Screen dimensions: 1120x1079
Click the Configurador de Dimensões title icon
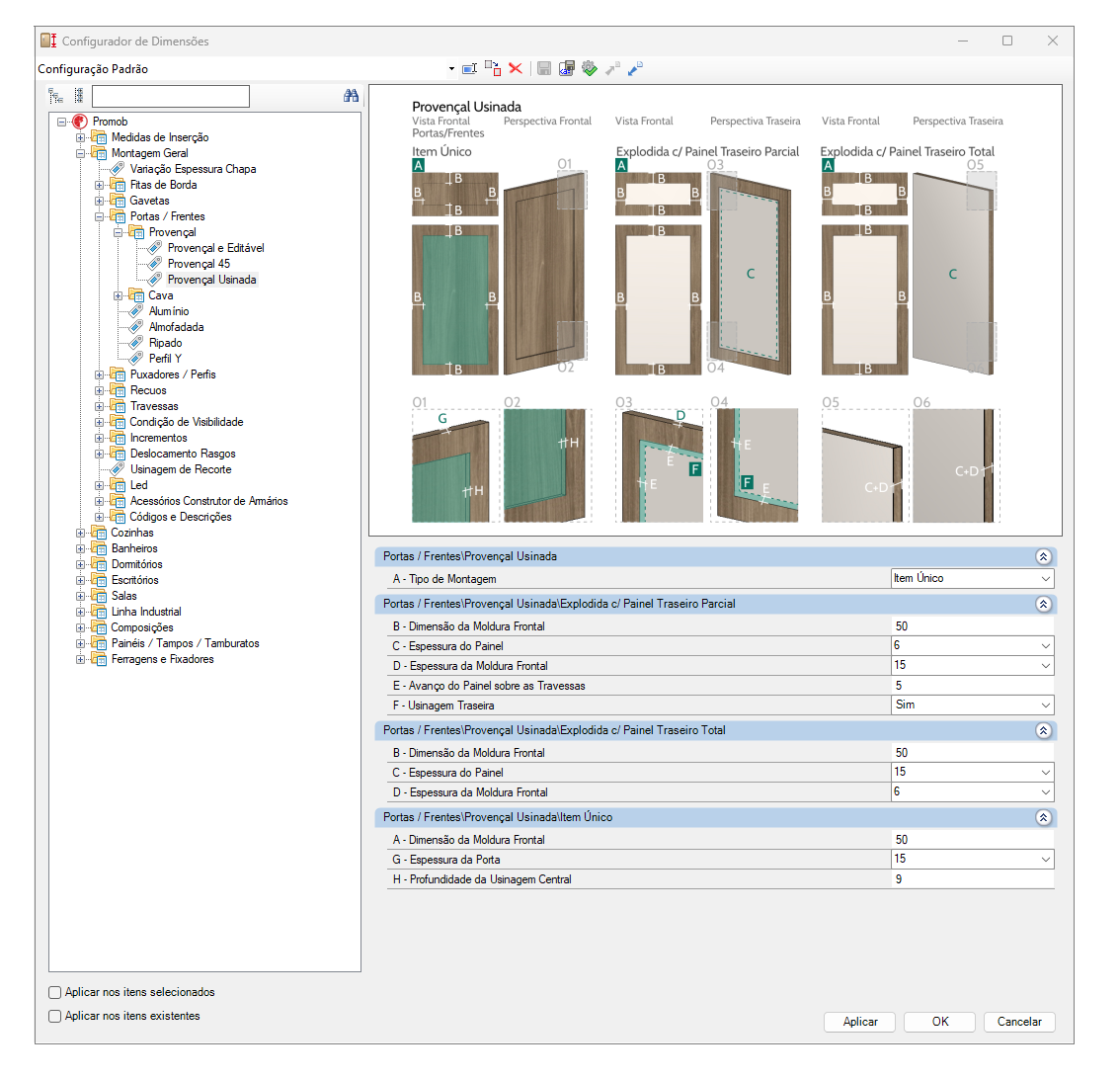click(x=48, y=41)
